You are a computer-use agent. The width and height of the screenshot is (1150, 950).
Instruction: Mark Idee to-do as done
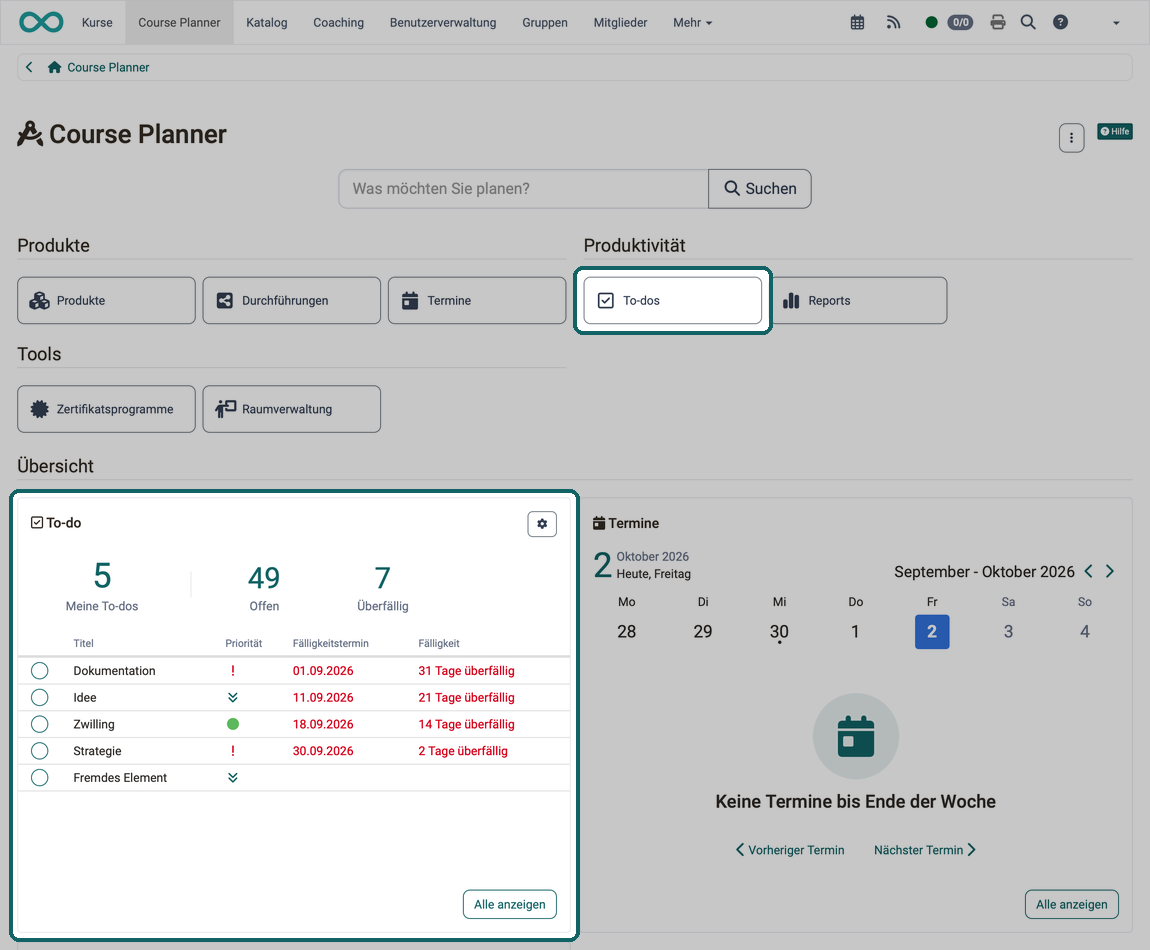click(x=40, y=698)
